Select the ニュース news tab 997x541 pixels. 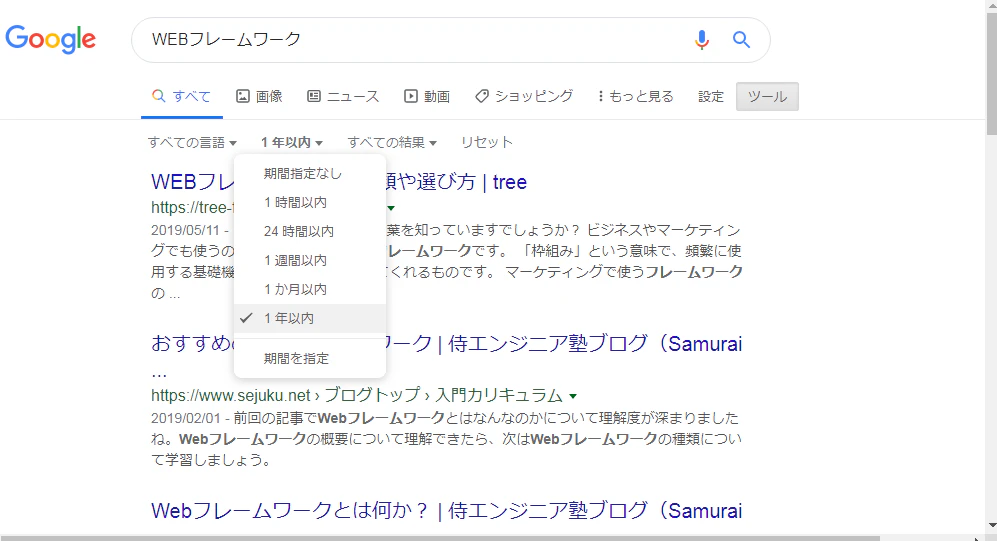[343, 96]
